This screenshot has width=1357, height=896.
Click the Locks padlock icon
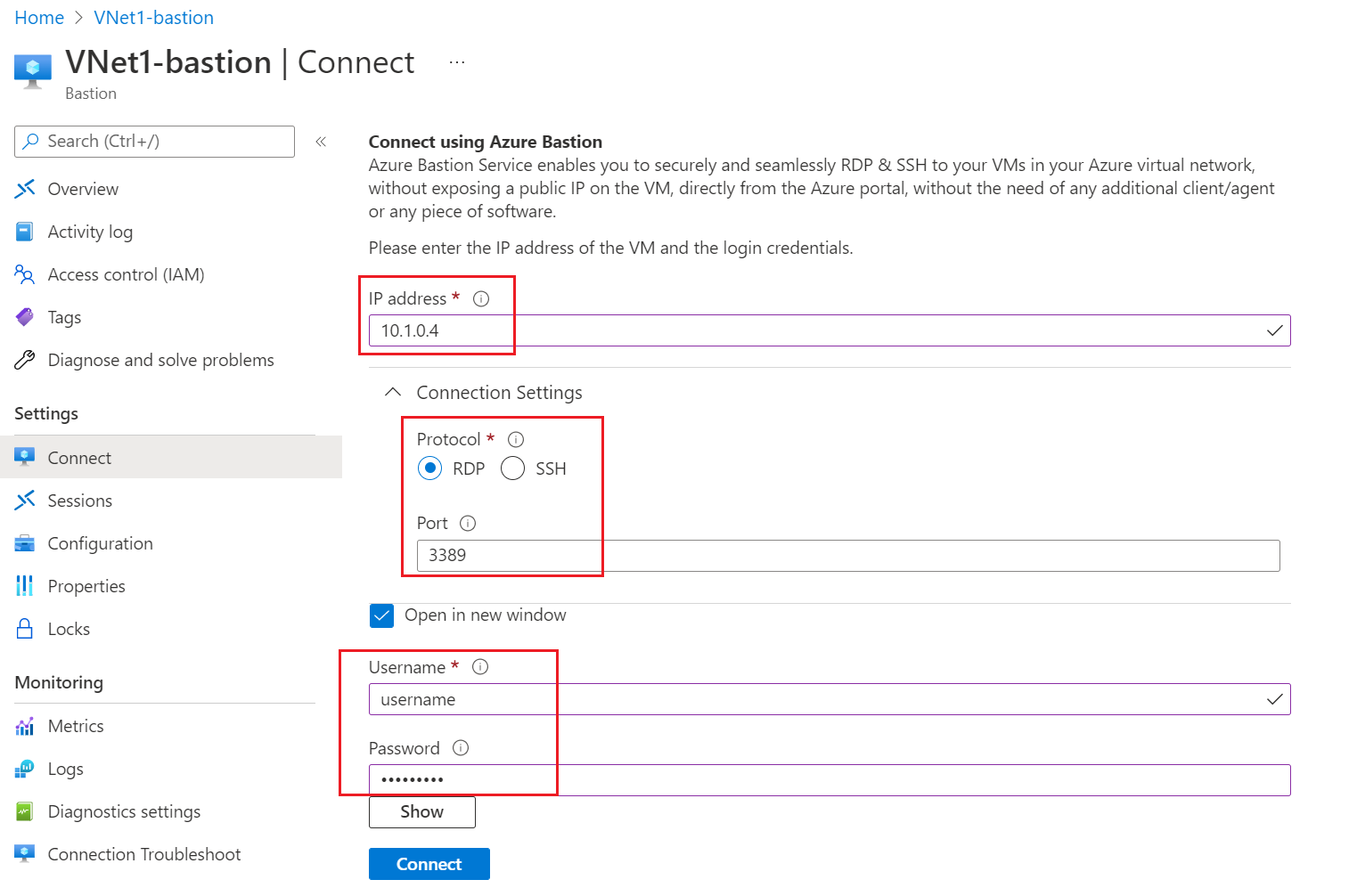pyautogui.click(x=25, y=629)
